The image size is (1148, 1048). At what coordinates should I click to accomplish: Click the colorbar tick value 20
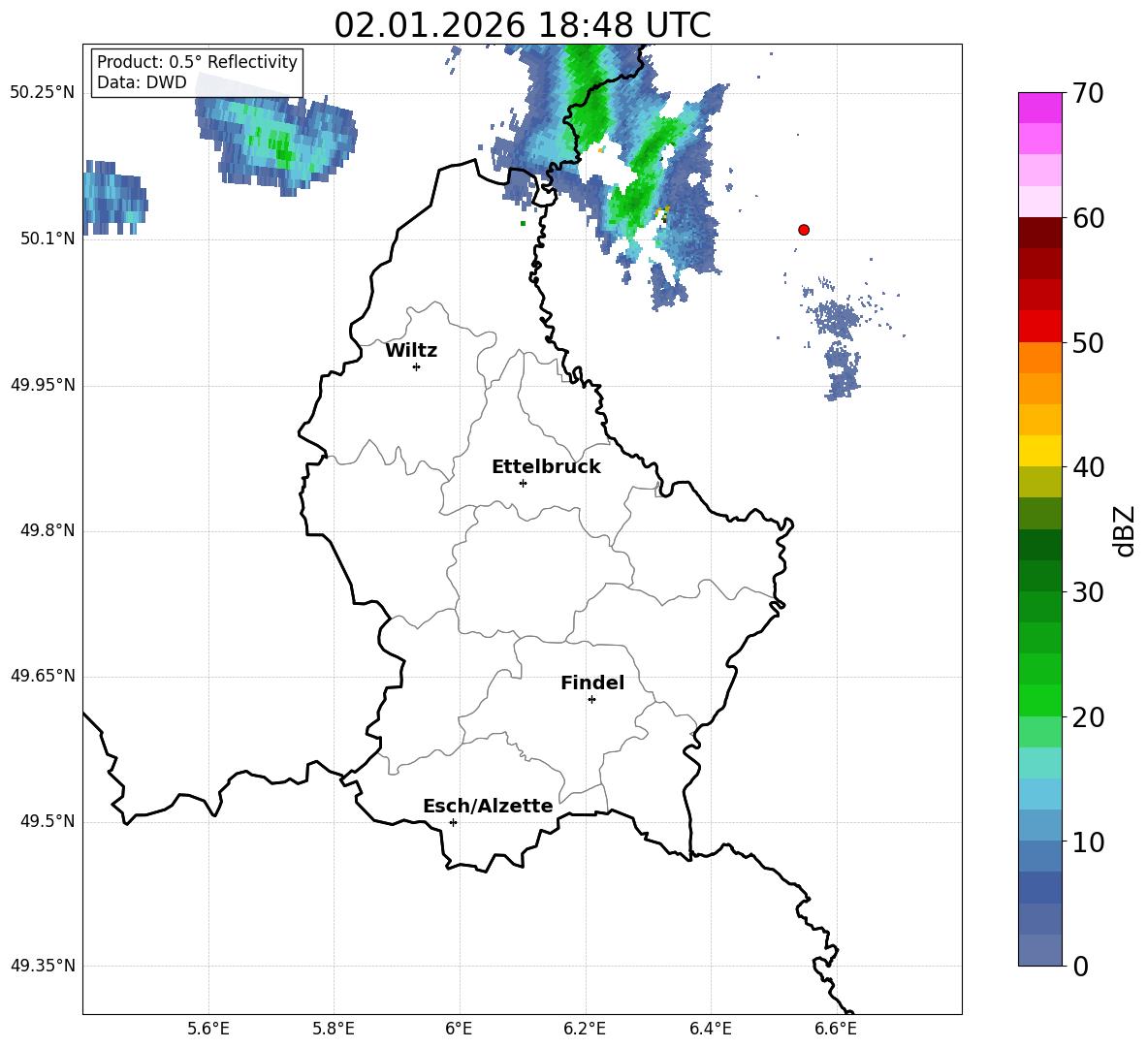1088,717
